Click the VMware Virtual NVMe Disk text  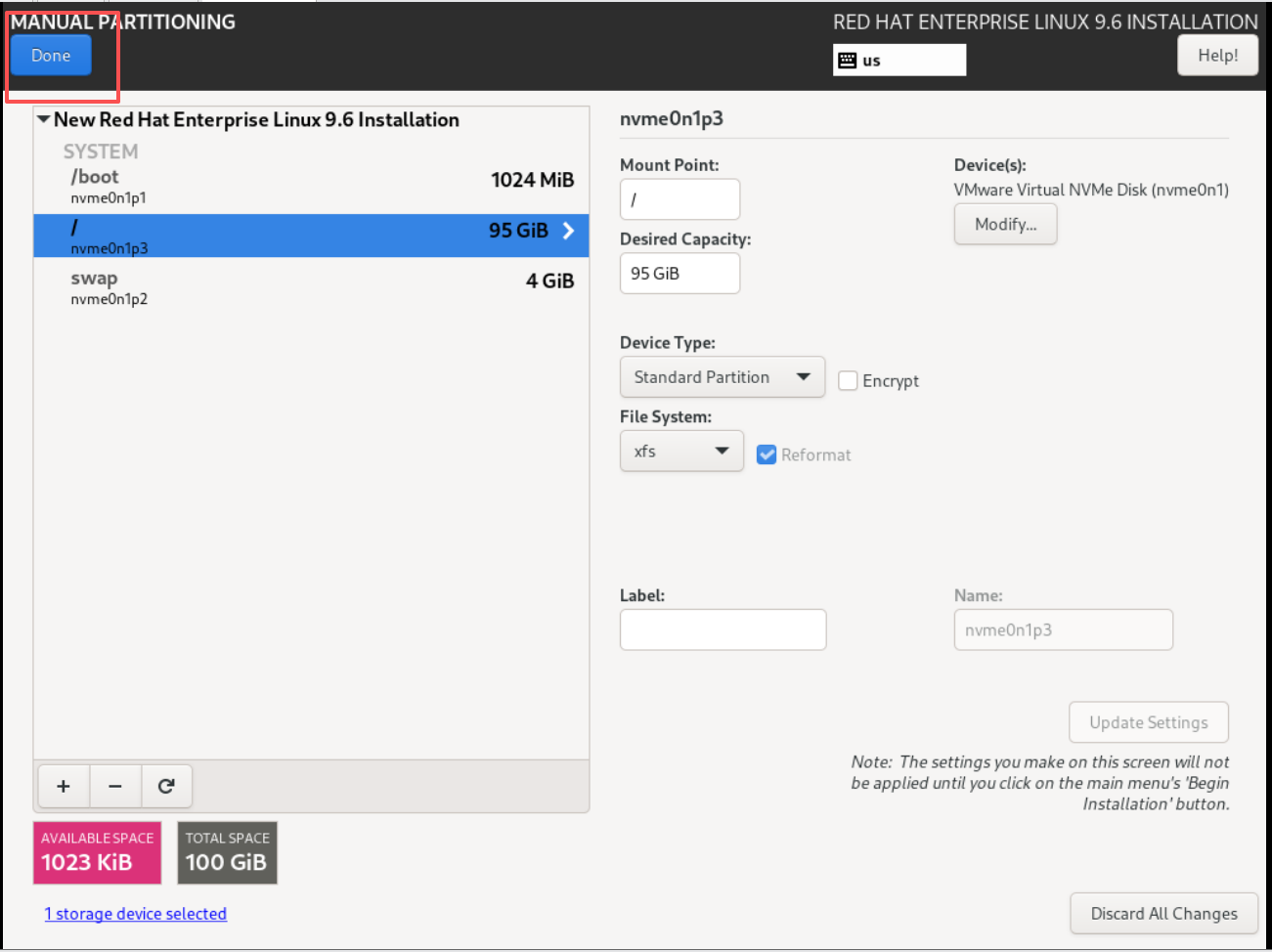click(1091, 190)
